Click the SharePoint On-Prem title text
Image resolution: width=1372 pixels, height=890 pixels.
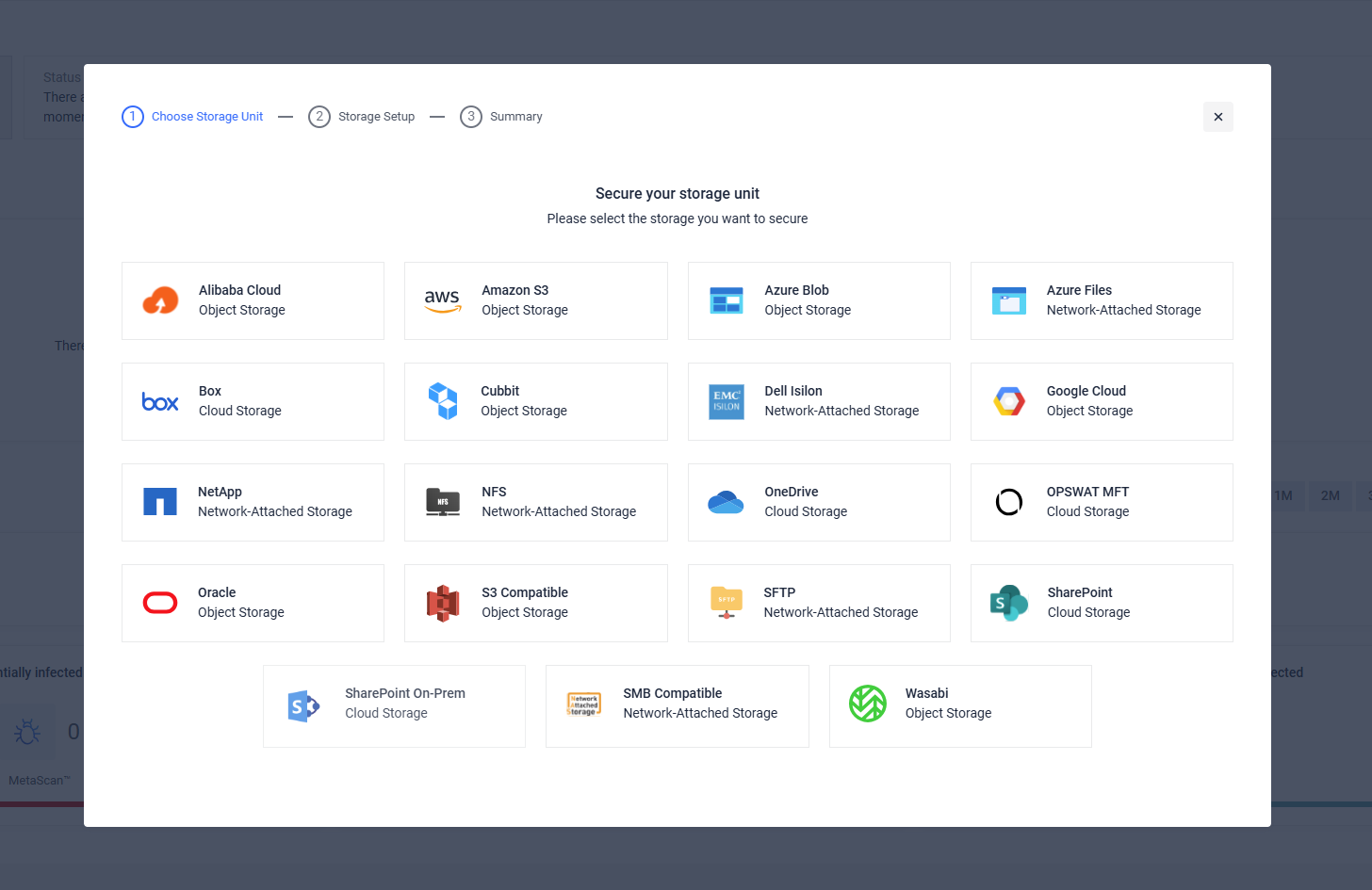pos(405,693)
